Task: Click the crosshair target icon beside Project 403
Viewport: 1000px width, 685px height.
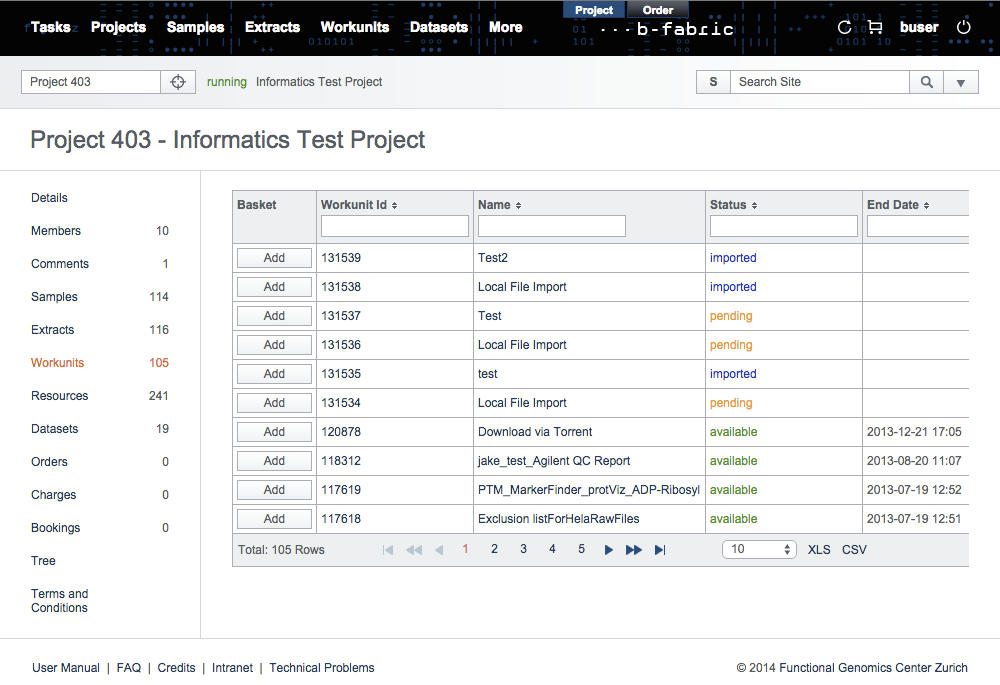Action: pos(178,82)
